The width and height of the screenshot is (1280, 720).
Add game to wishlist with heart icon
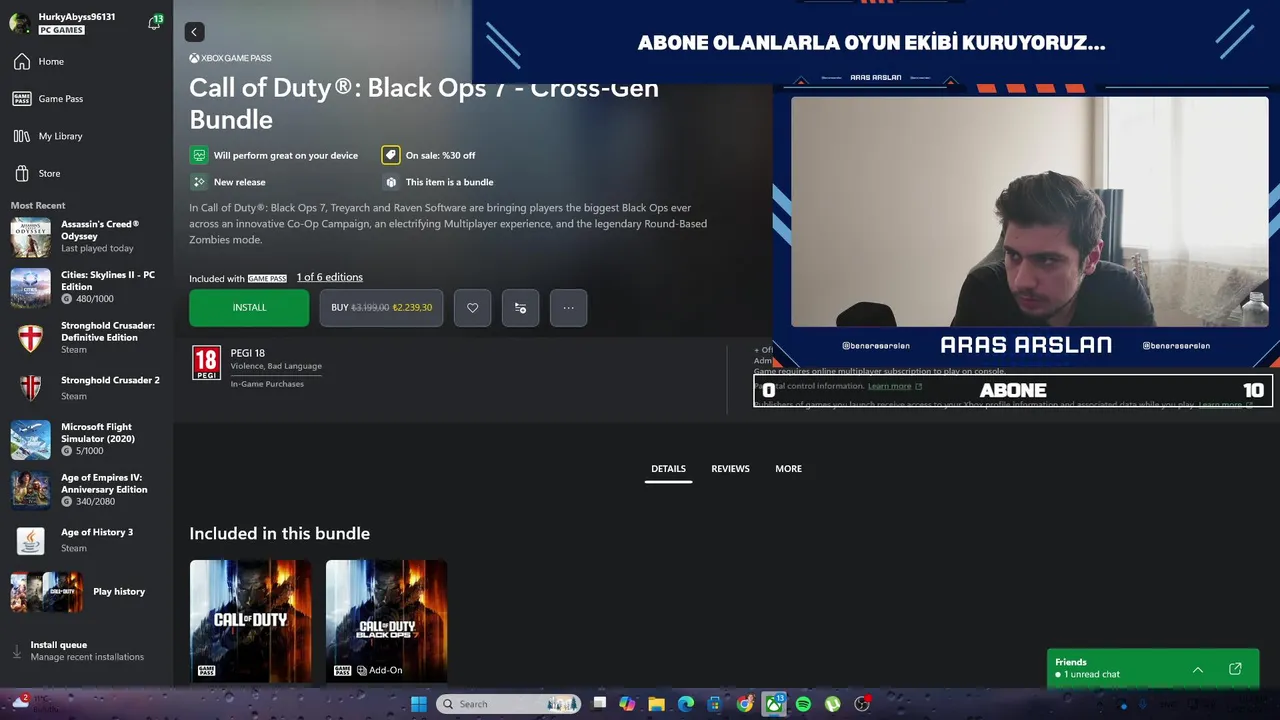coord(472,308)
